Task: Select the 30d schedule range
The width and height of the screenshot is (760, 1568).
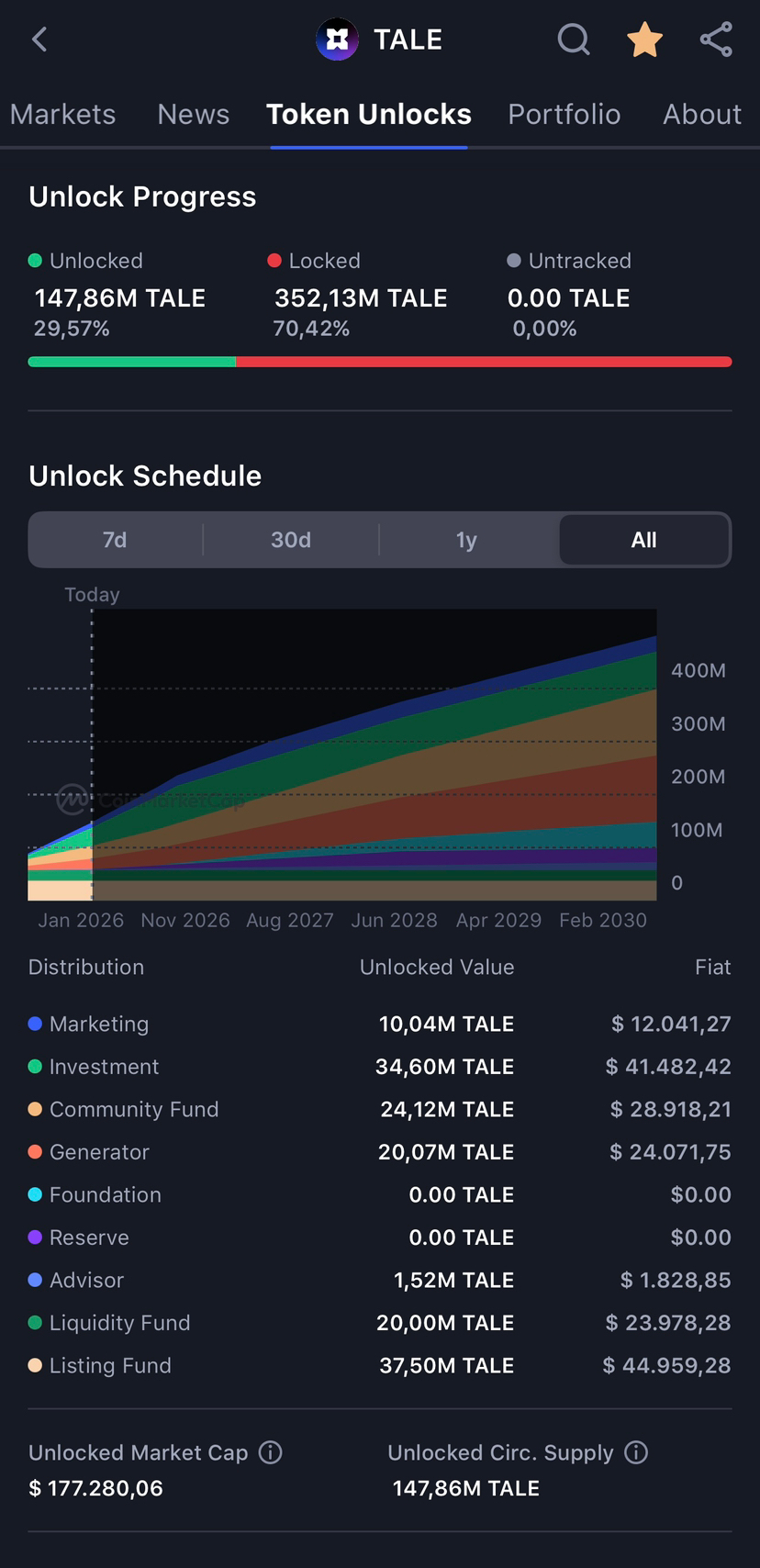Action: click(291, 540)
